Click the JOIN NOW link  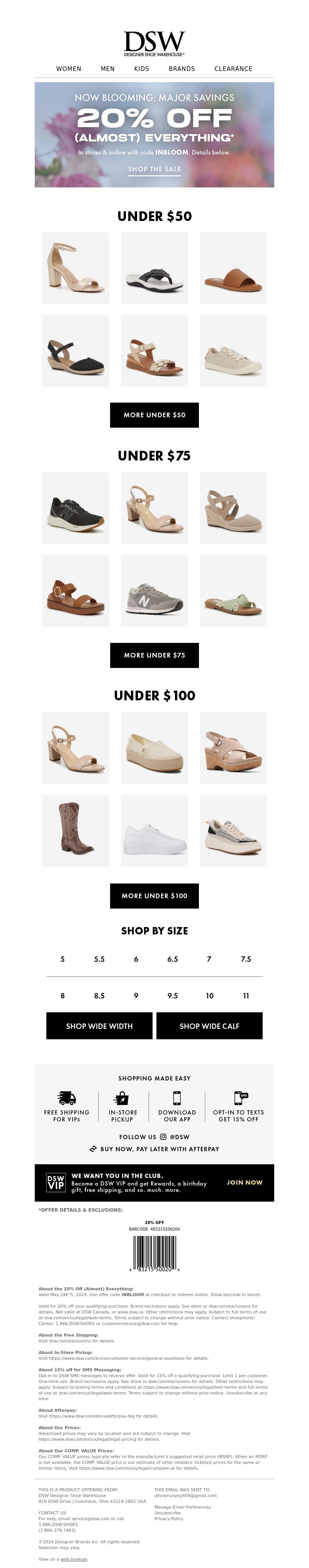coord(244,1182)
